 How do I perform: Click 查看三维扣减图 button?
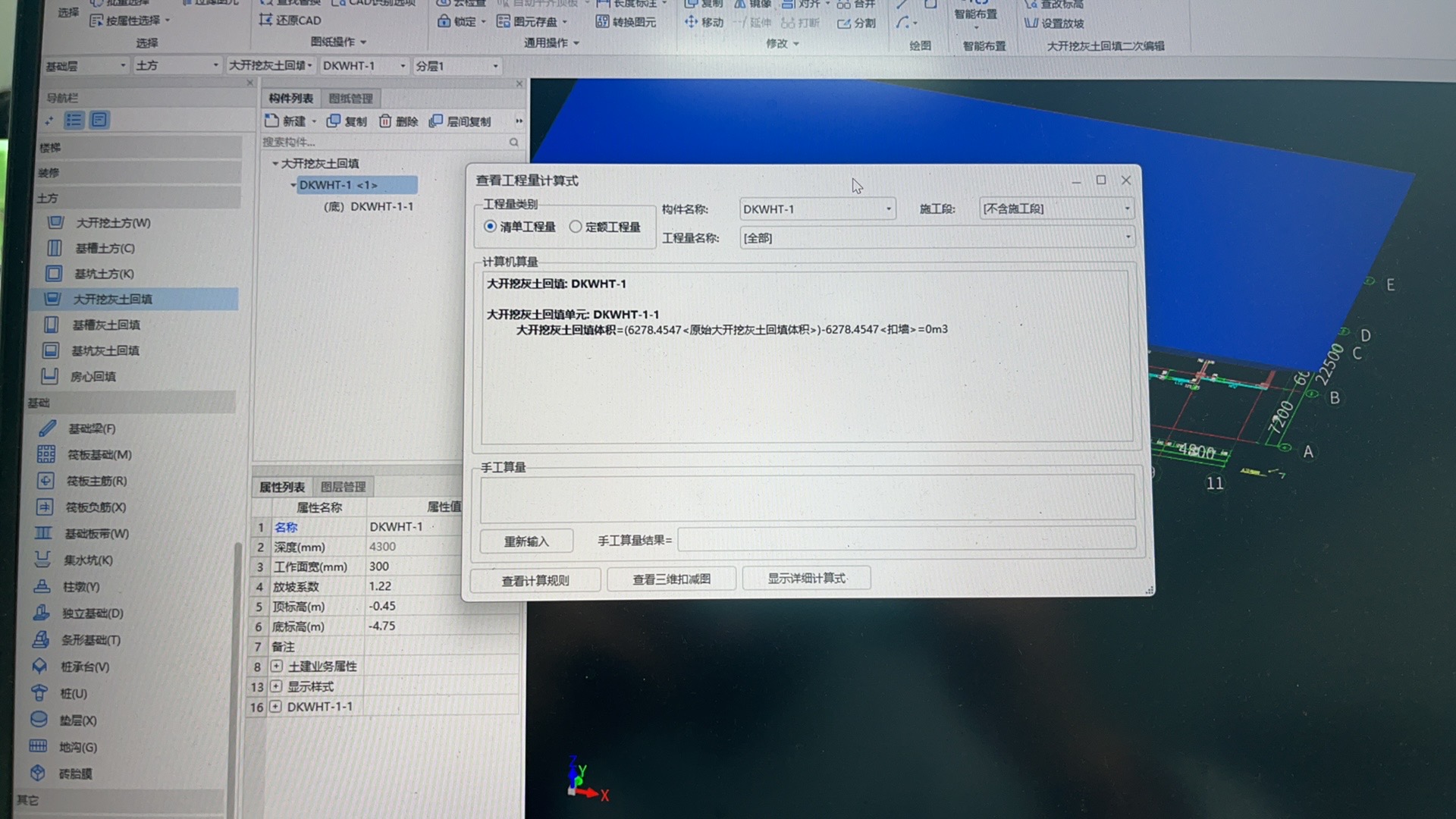coord(671,580)
